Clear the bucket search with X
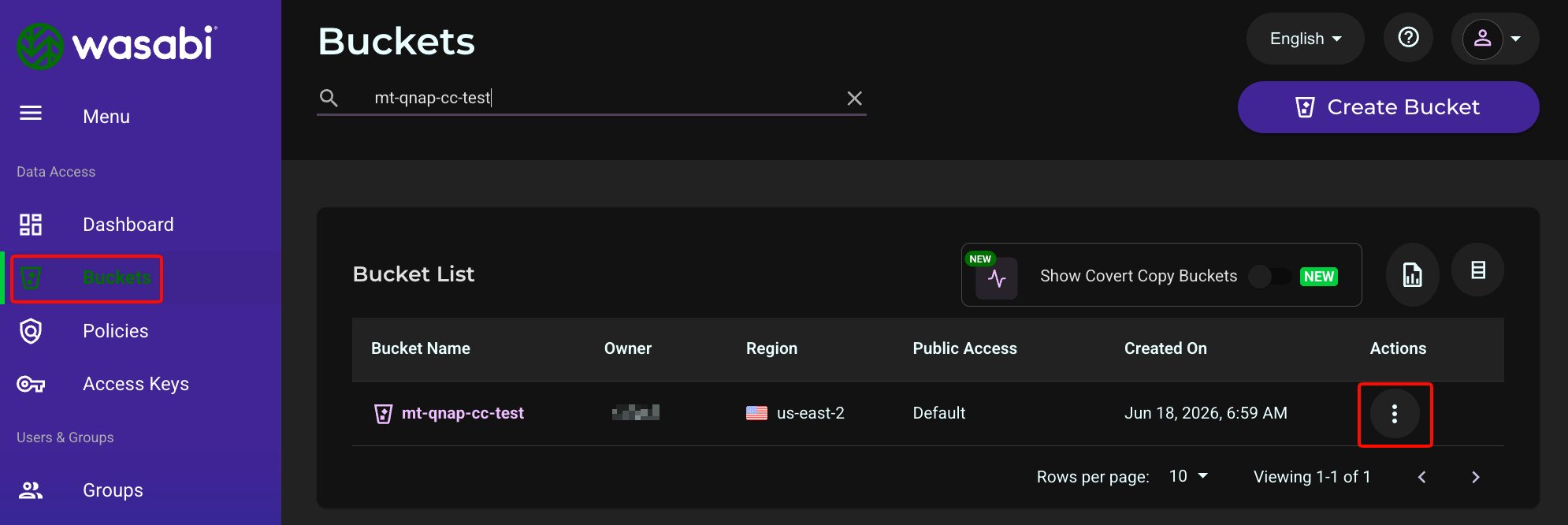The height and width of the screenshot is (525, 1568). [x=854, y=98]
